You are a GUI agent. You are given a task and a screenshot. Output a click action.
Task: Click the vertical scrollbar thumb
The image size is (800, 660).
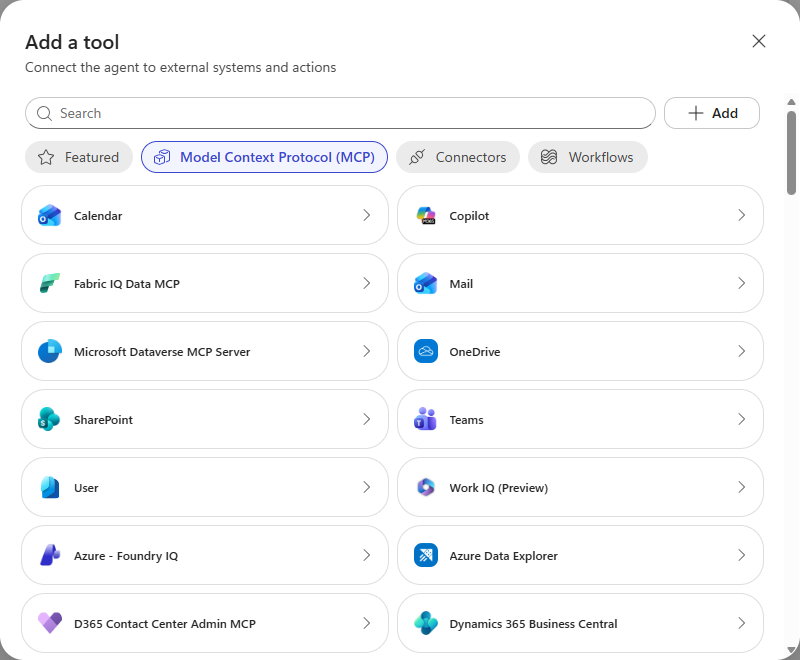[x=791, y=153]
